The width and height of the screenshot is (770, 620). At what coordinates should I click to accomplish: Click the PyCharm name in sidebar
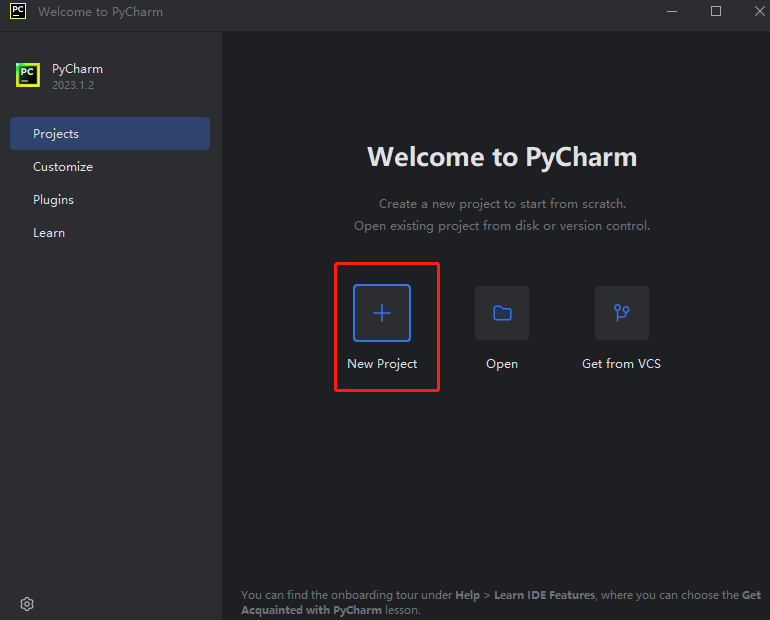coord(78,69)
